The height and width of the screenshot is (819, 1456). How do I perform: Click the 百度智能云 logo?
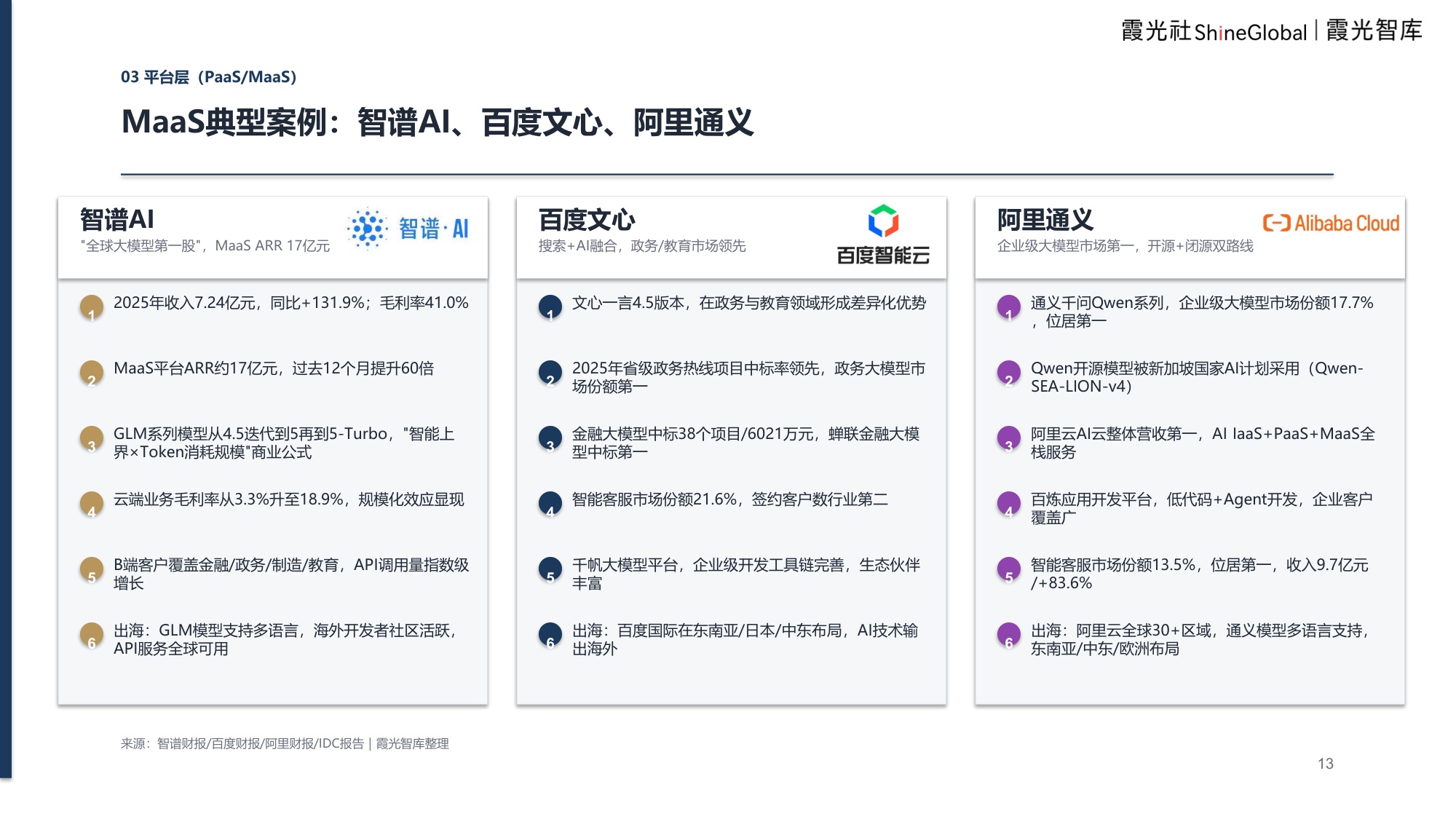click(x=883, y=234)
